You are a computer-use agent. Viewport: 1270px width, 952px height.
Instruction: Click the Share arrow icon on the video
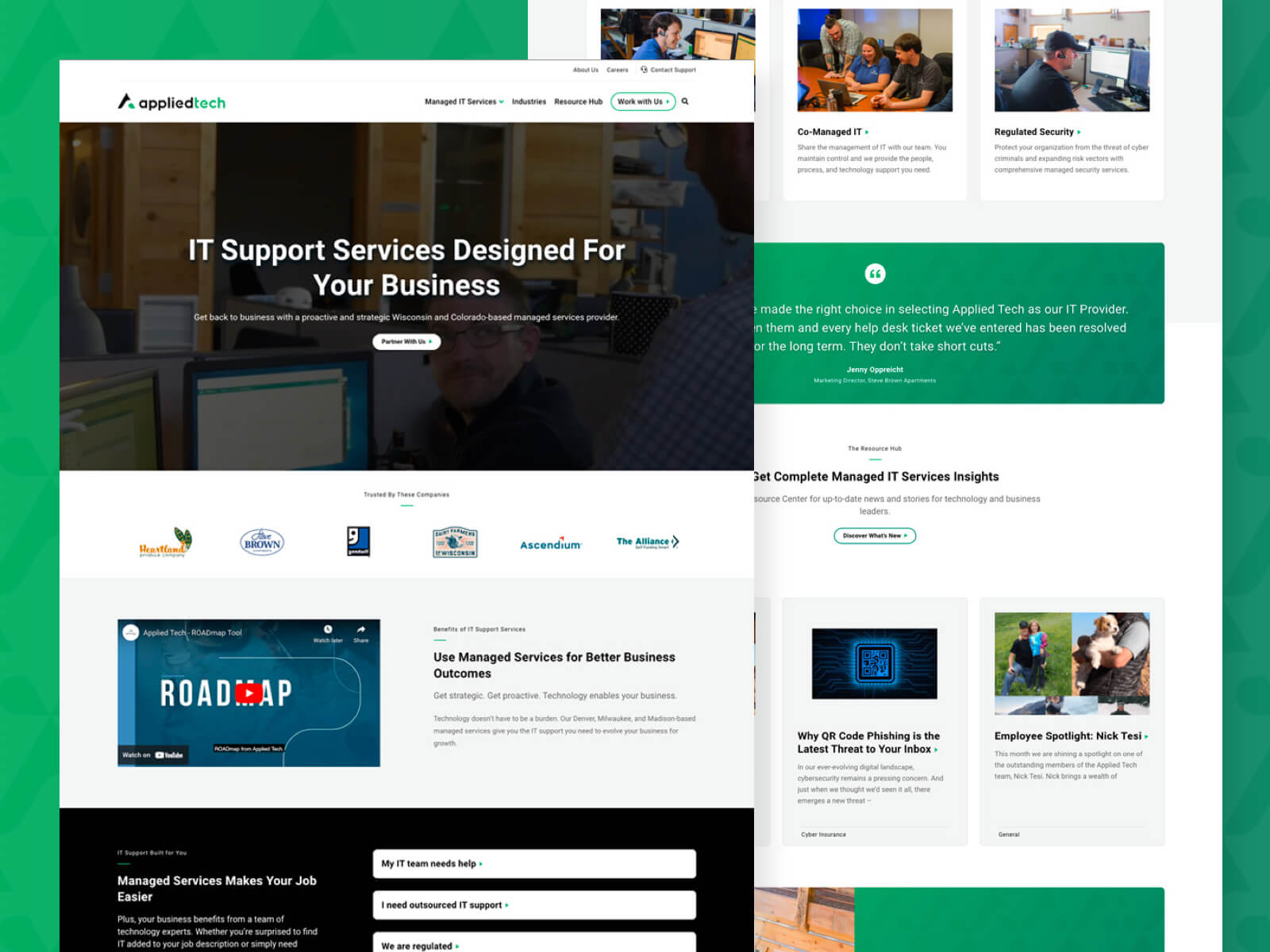tap(360, 628)
